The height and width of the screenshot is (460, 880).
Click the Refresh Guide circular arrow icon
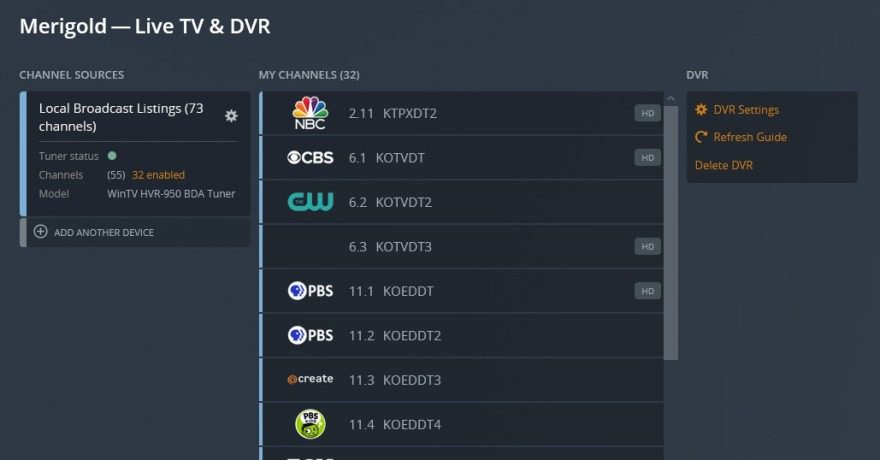pos(701,137)
